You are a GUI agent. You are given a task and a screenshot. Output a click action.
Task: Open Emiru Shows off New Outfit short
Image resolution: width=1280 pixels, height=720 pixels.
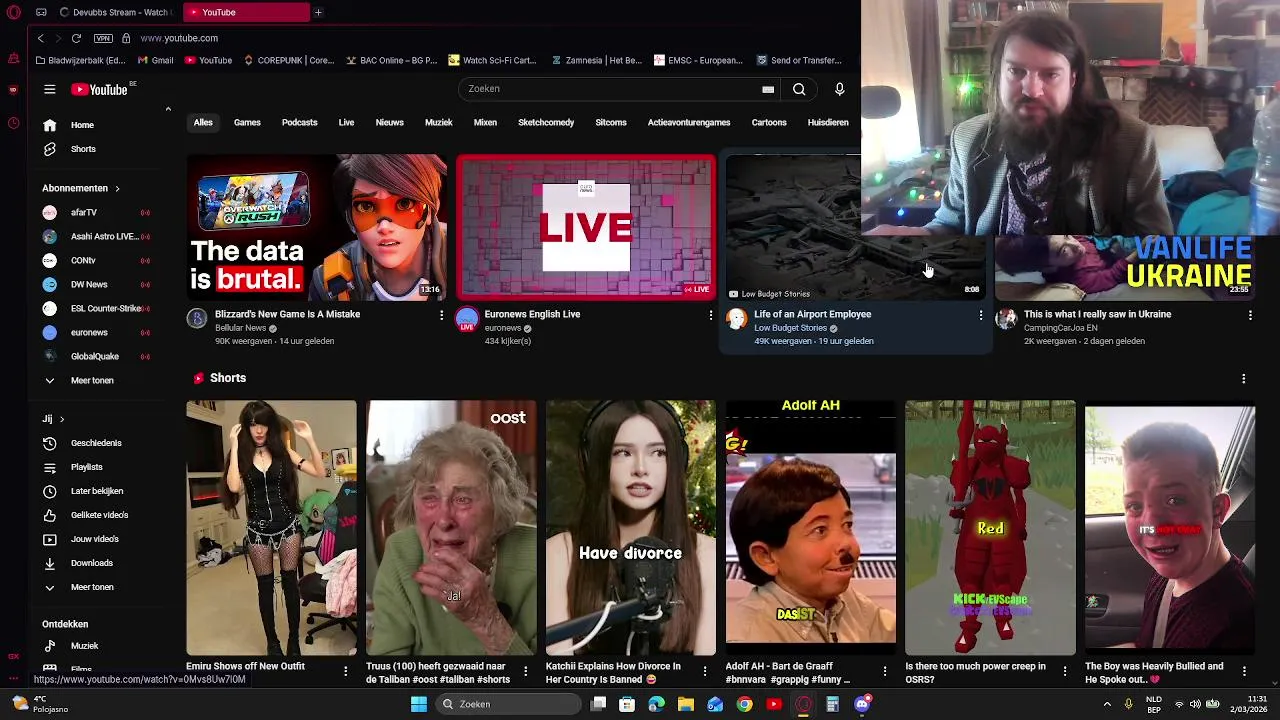pos(271,528)
